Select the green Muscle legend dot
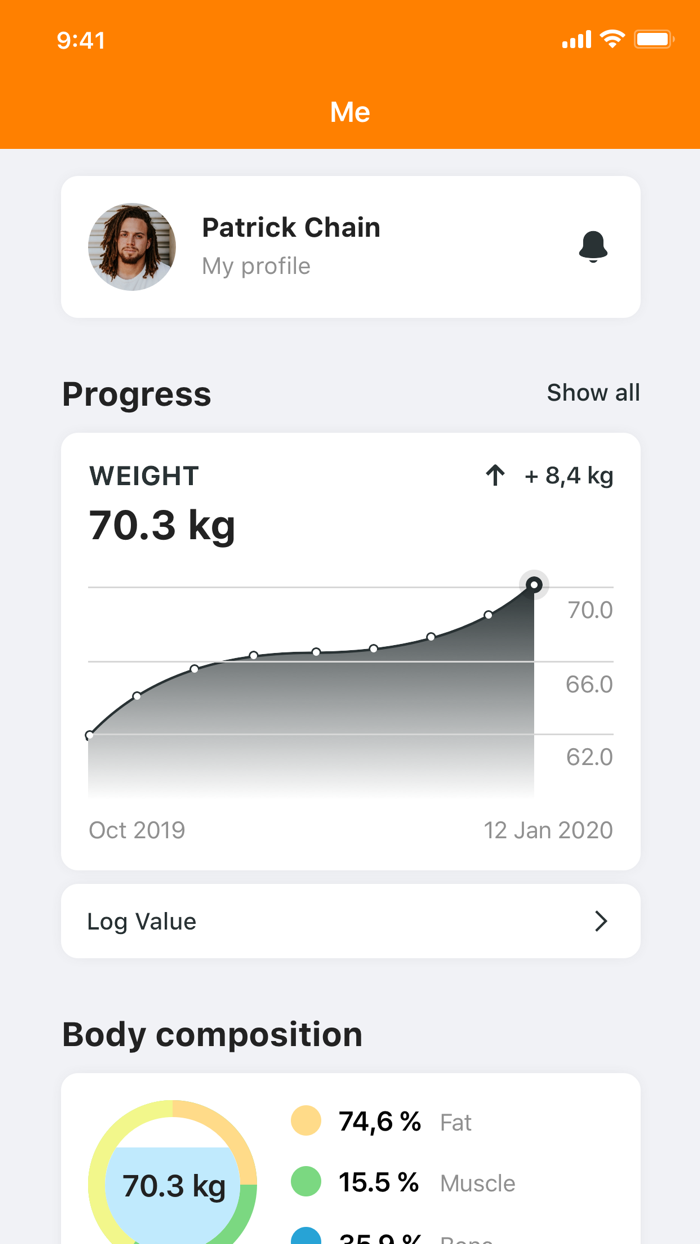The image size is (700, 1244). (306, 1182)
